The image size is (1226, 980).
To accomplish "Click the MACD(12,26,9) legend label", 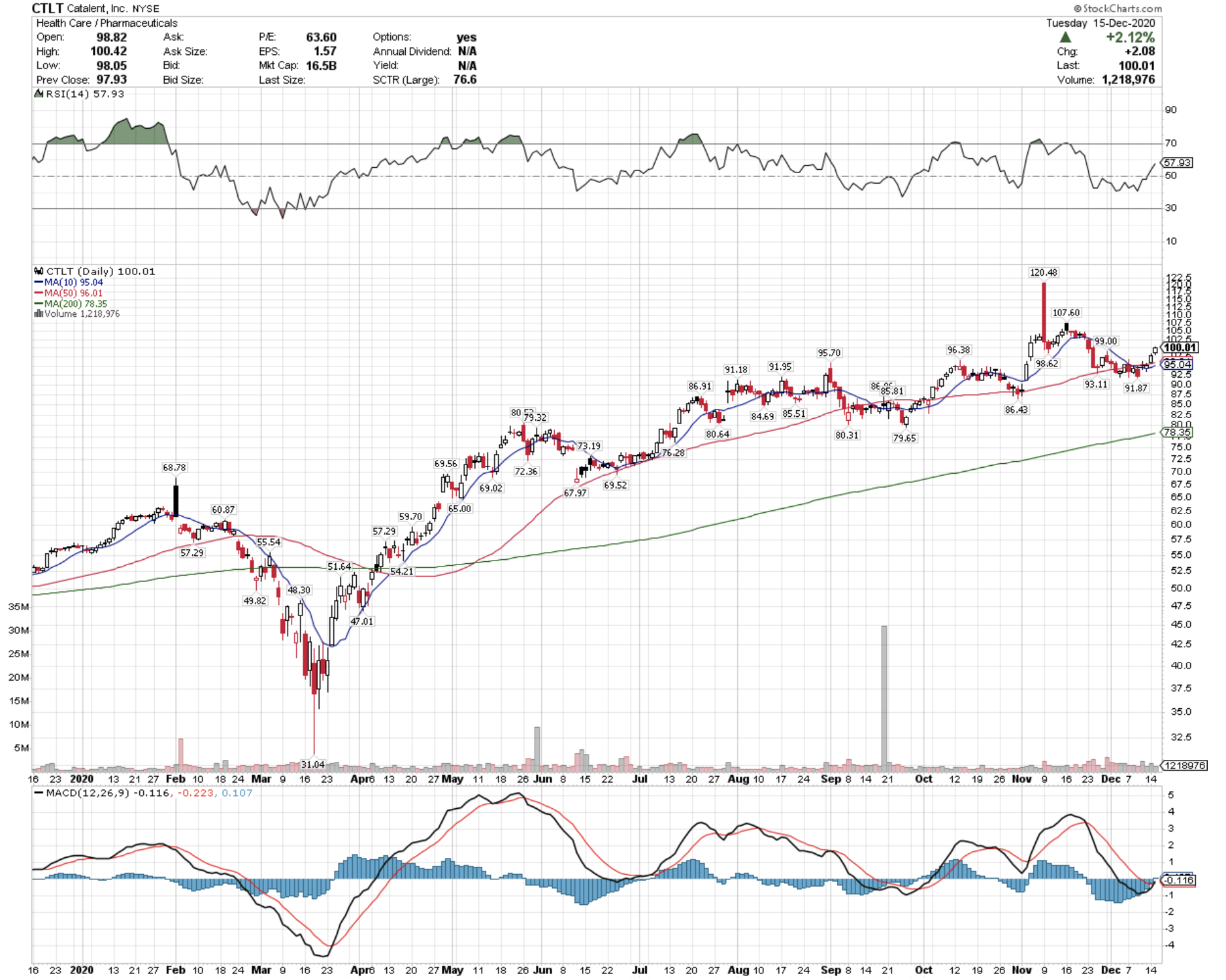I will (88, 793).
